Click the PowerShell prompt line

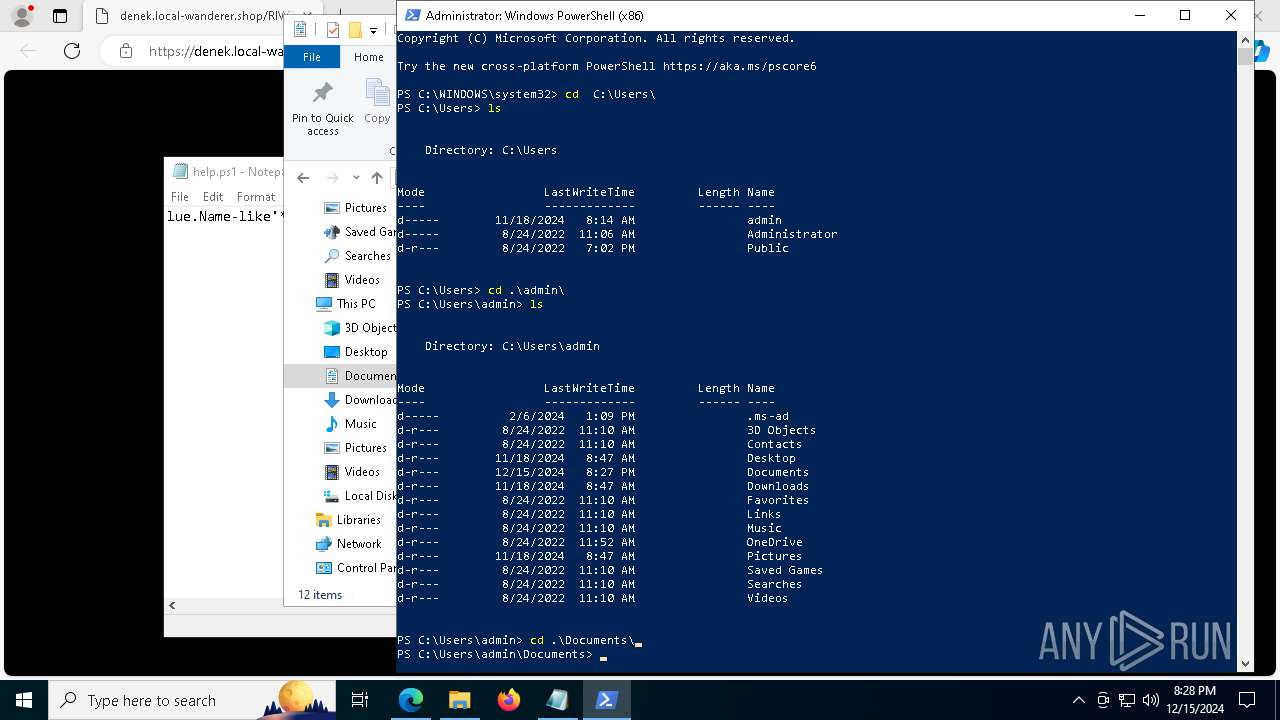tap(500, 654)
